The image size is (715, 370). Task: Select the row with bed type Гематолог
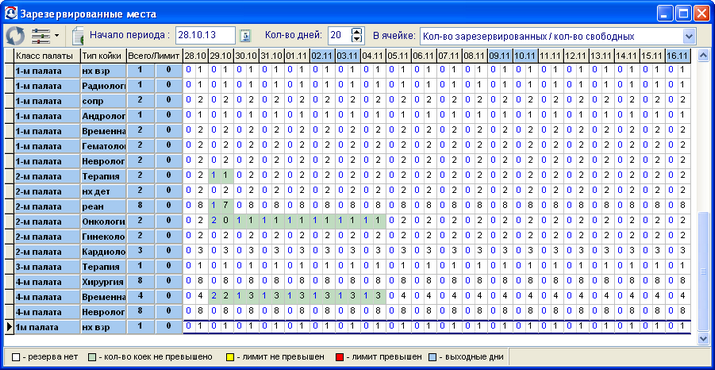point(349,145)
